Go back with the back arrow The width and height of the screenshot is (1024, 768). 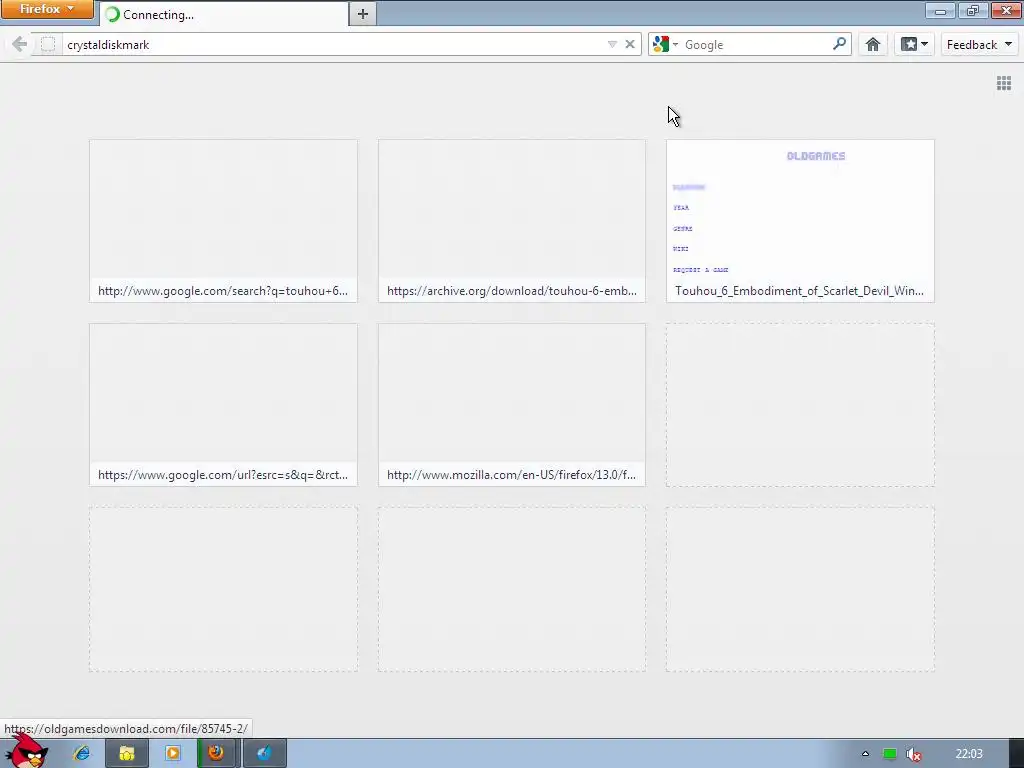(x=20, y=44)
